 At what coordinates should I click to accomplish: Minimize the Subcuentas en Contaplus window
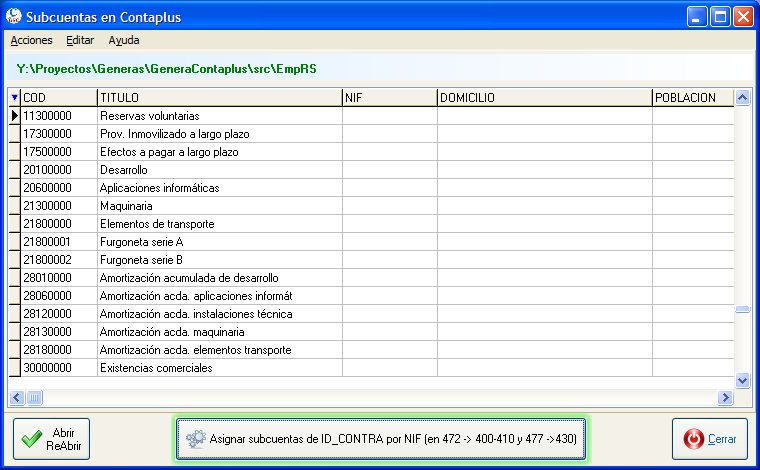coord(697,17)
